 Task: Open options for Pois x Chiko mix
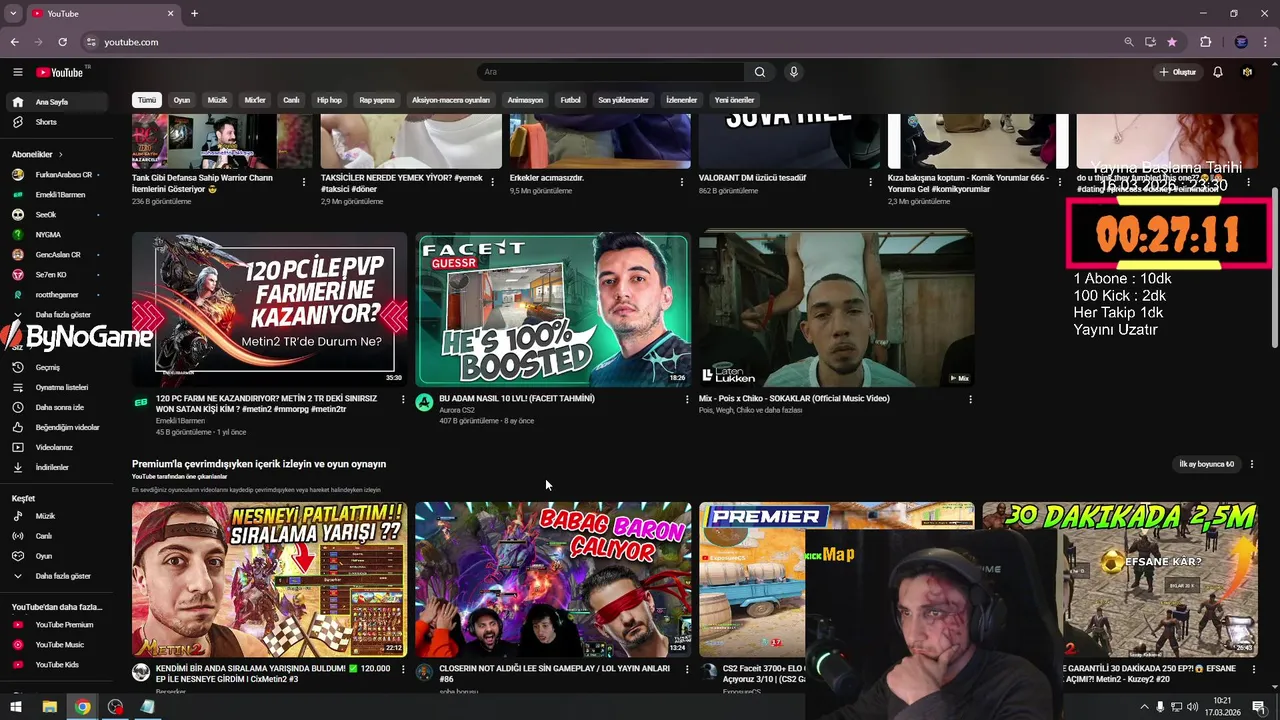[x=970, y=399]
